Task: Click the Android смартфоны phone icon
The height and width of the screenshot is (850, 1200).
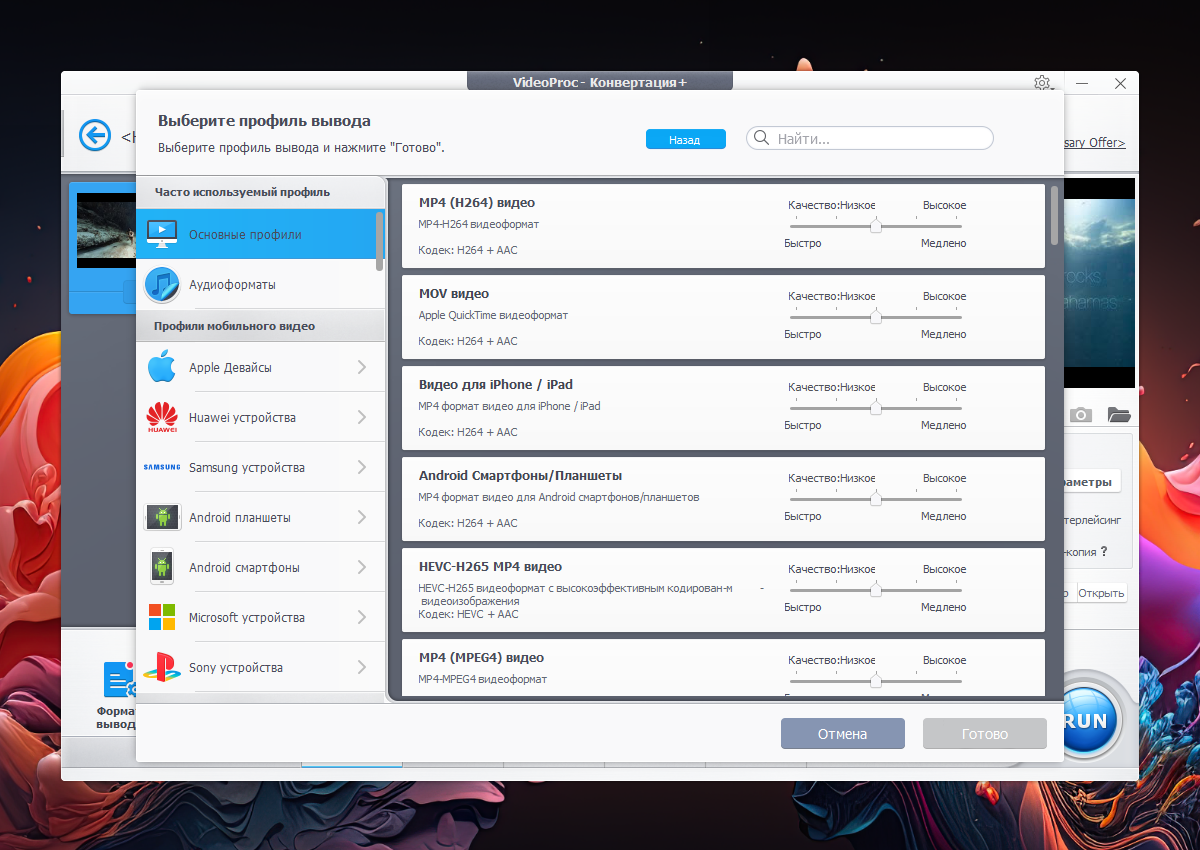Action: point(162,567)
